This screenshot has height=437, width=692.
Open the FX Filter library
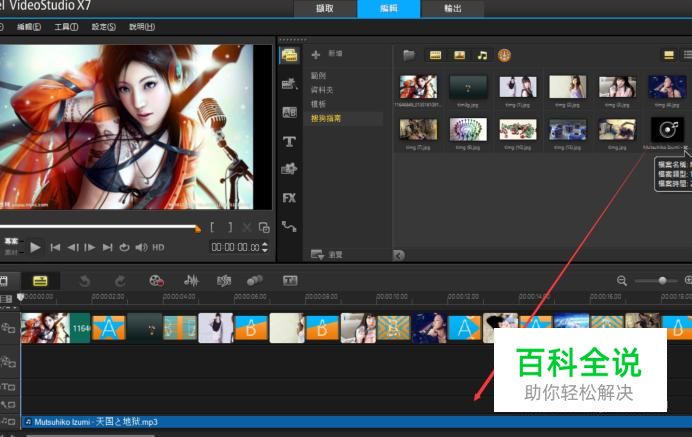[x=290, y=198]
